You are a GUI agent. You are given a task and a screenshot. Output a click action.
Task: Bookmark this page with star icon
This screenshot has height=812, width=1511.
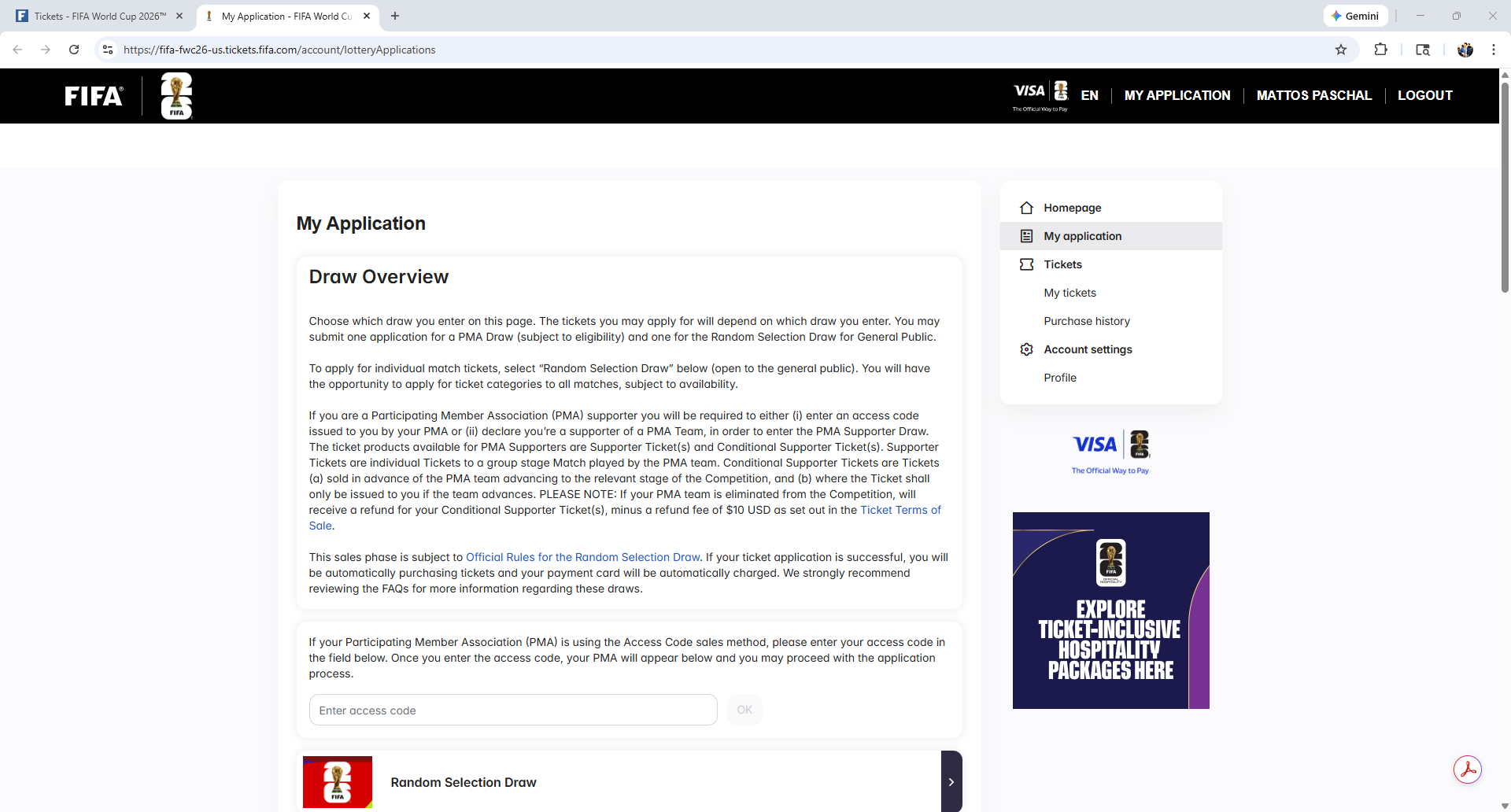[1341, 50]
